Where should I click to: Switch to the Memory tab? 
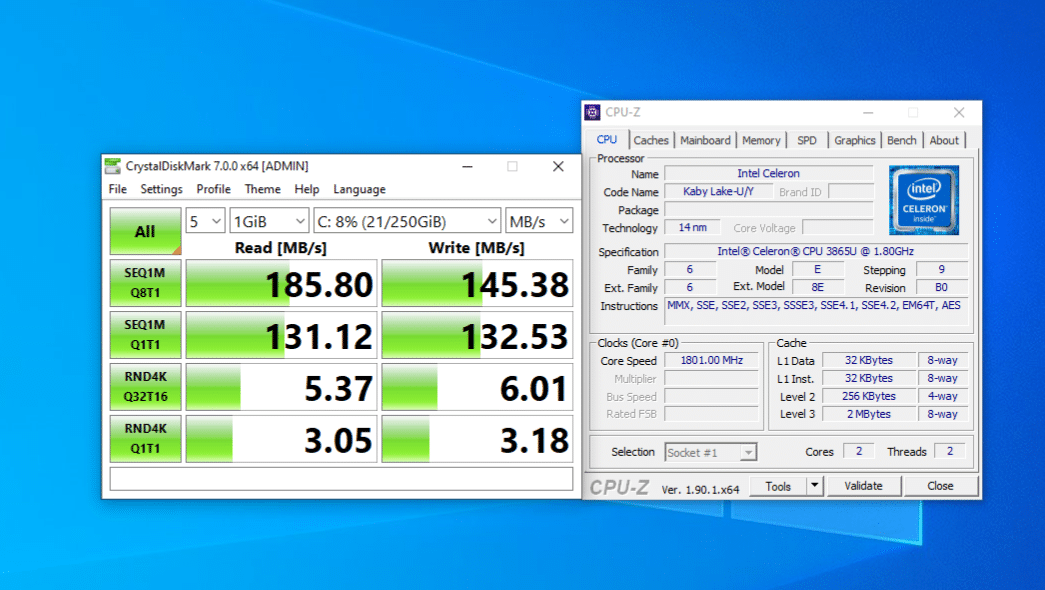coord(761,140)
